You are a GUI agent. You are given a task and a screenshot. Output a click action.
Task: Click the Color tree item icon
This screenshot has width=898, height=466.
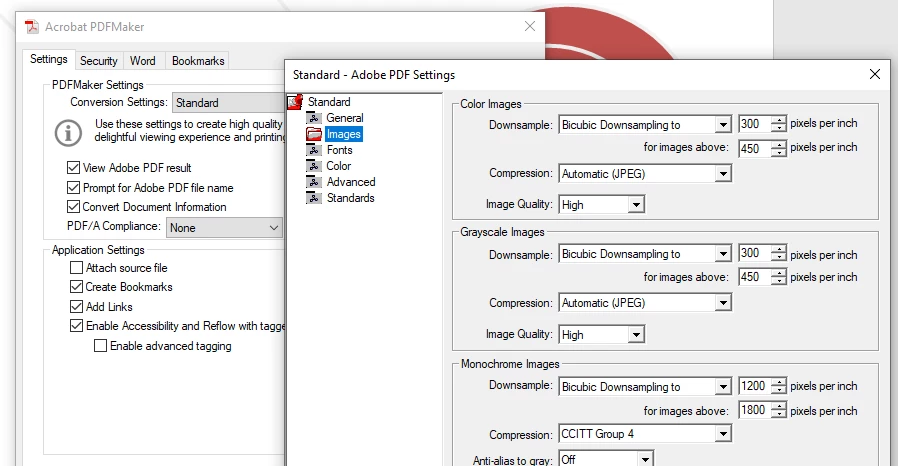(x=314, y=166)
